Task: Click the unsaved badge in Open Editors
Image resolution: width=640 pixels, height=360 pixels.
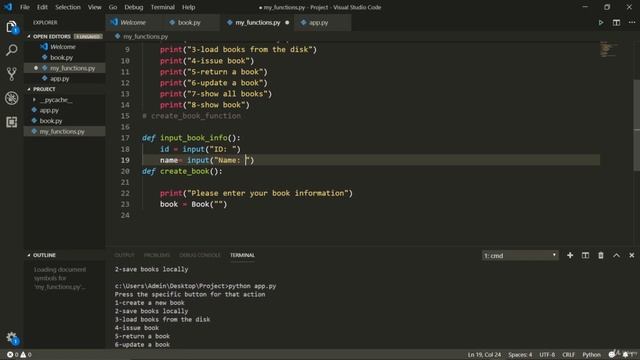Action: point(88,36)
